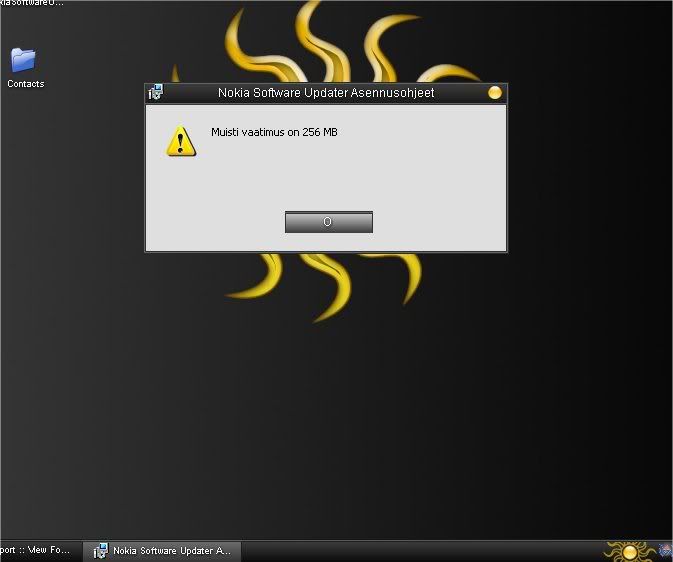Click the sun icon in the system tray
The image size is (673, 562).
point(629,552)
